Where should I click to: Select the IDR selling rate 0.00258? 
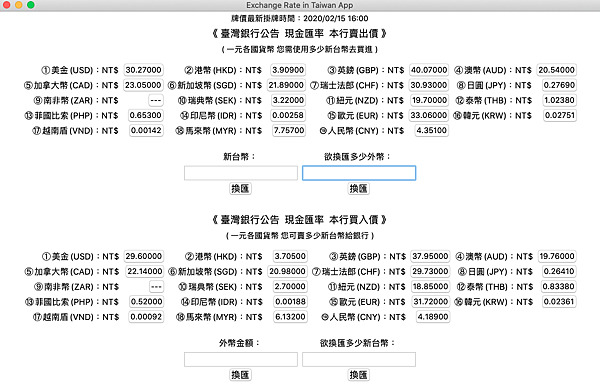288,115
